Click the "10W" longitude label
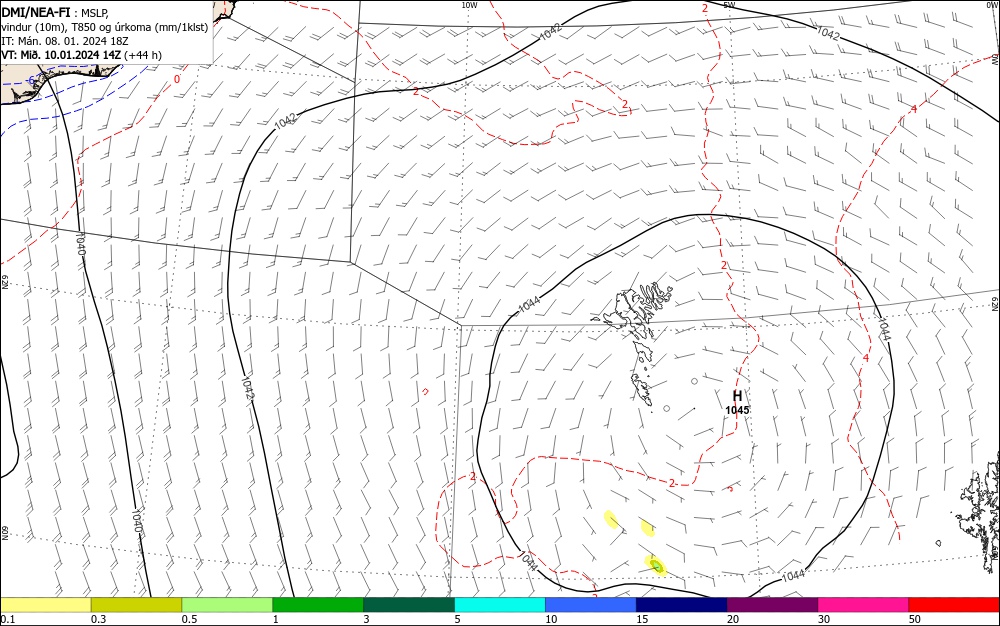Image resolution: width=1000 pixels, height=626 pixels. [x=469, y=5]
